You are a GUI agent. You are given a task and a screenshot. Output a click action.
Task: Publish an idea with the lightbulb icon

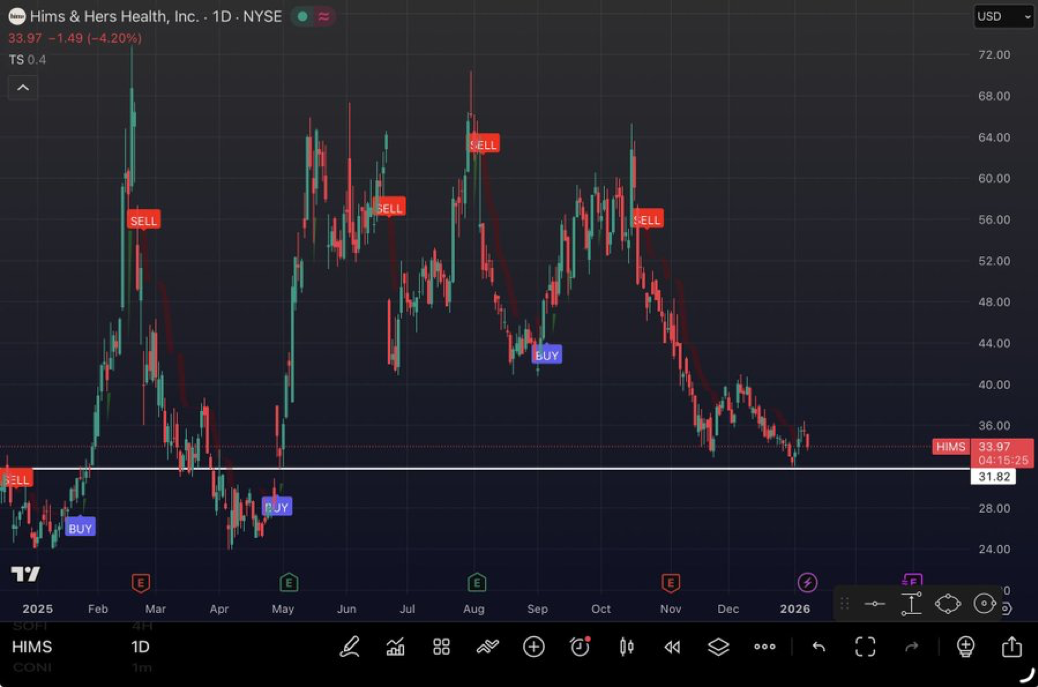click(966, 647)
